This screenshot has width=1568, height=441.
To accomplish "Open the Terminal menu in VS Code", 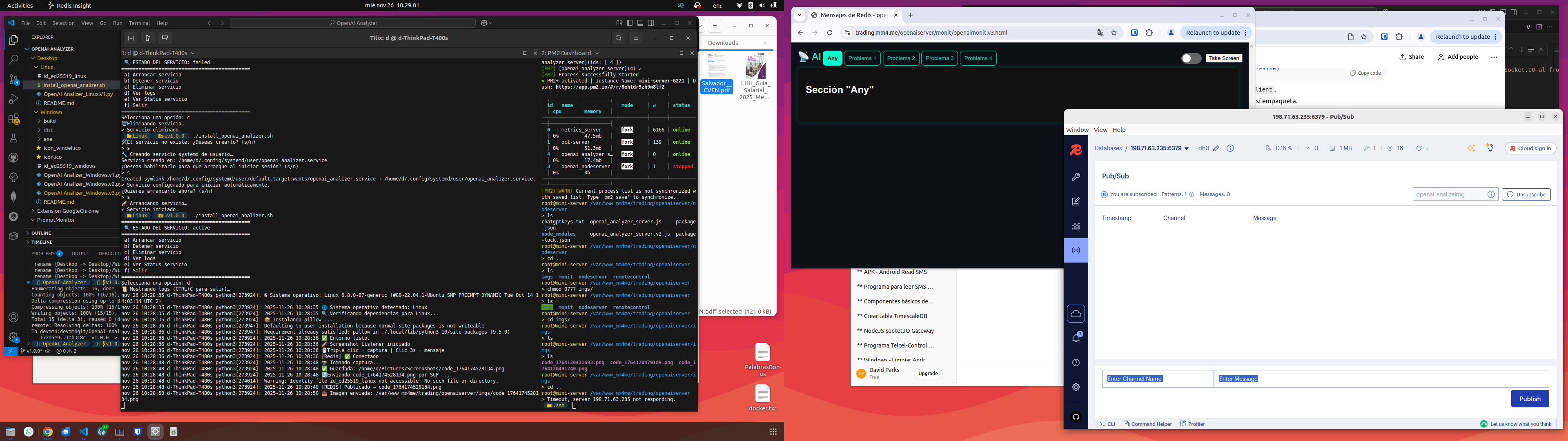I will point(139,23).
